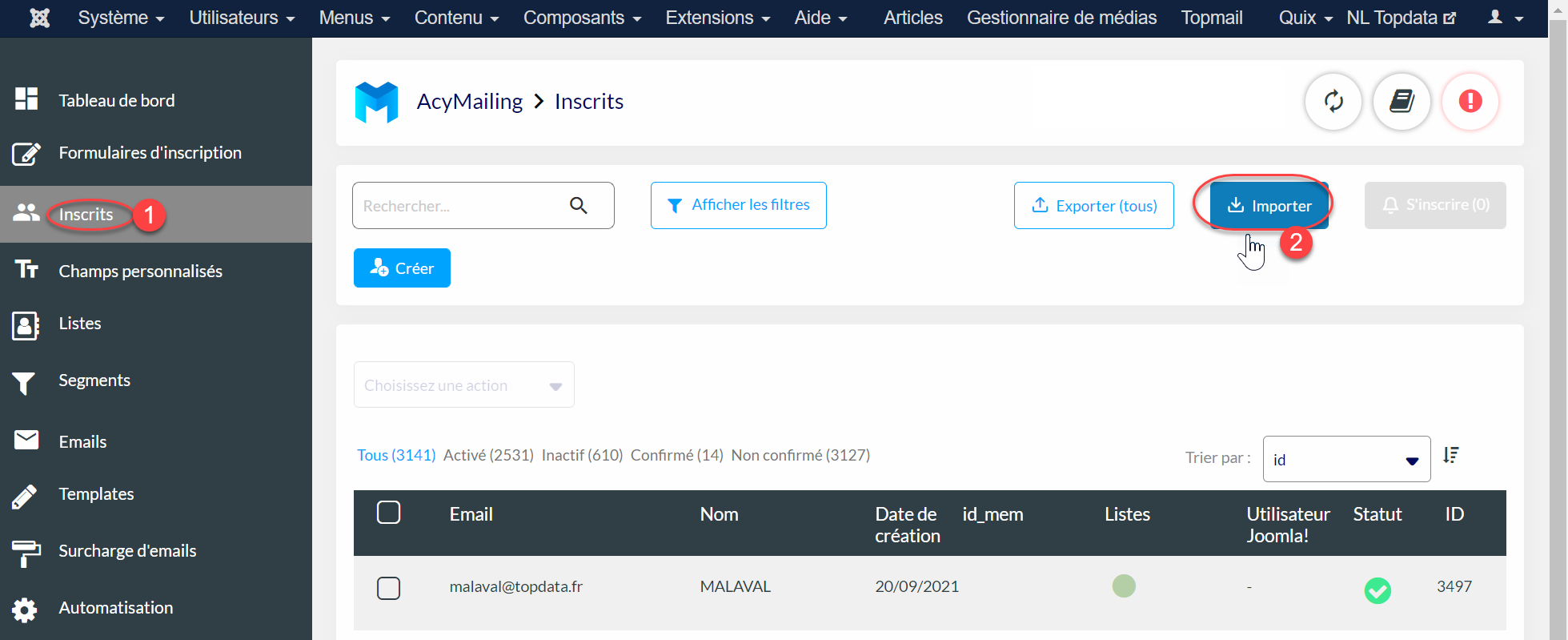Click the Joomla logo icon in top bar
The image size is (1568, 640).
(x=39, y=18)
